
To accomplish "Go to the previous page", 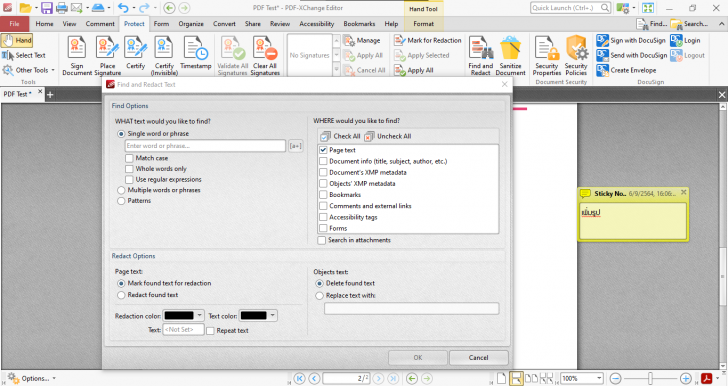I will click(314, 379).
